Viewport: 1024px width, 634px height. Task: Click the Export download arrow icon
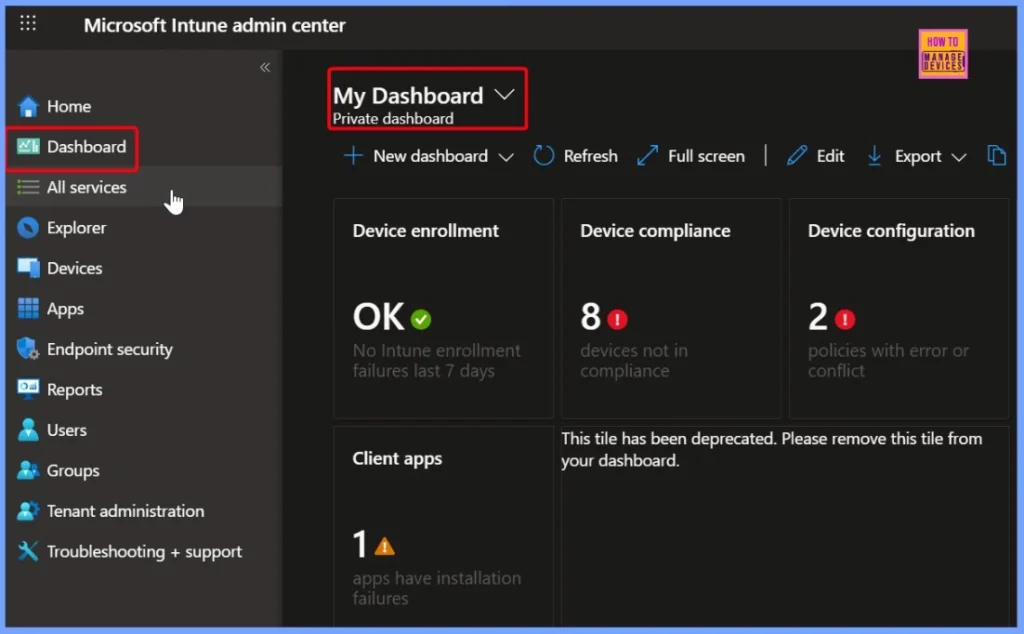[874, 156]
